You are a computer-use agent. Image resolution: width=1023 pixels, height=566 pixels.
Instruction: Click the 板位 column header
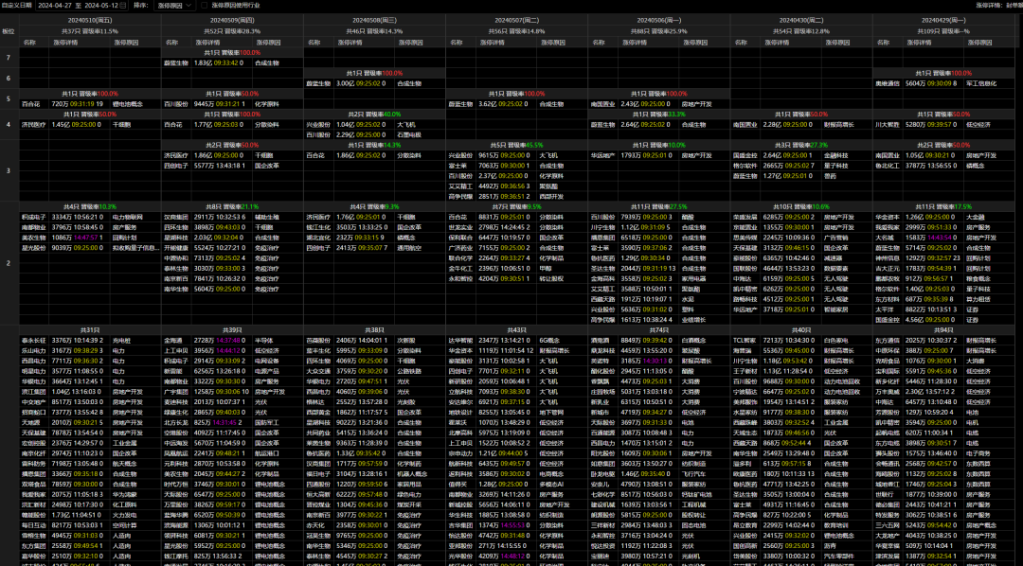point(9,31)
